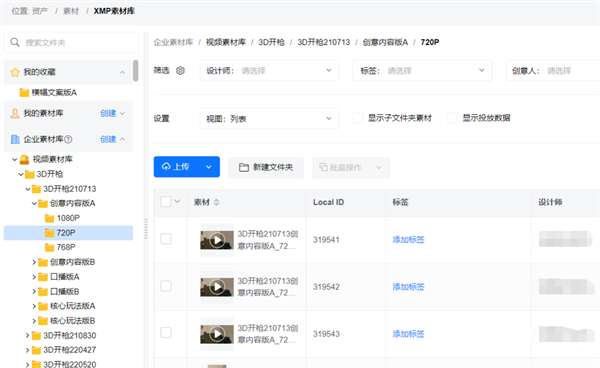Click the help question icon next to 企业素材库
This screenshot has width=600, height=368.
[68, 139]
